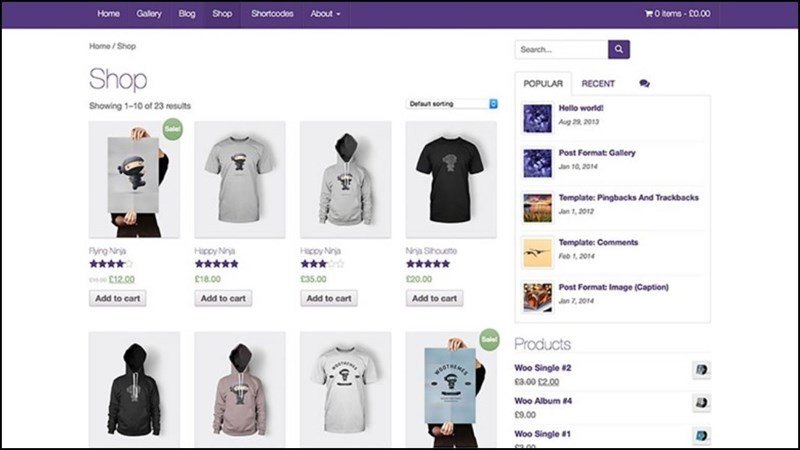This screenshot has height=450, width=800.
Task: Click the Template: Comments post thumbnail
Action: point(538,252)
